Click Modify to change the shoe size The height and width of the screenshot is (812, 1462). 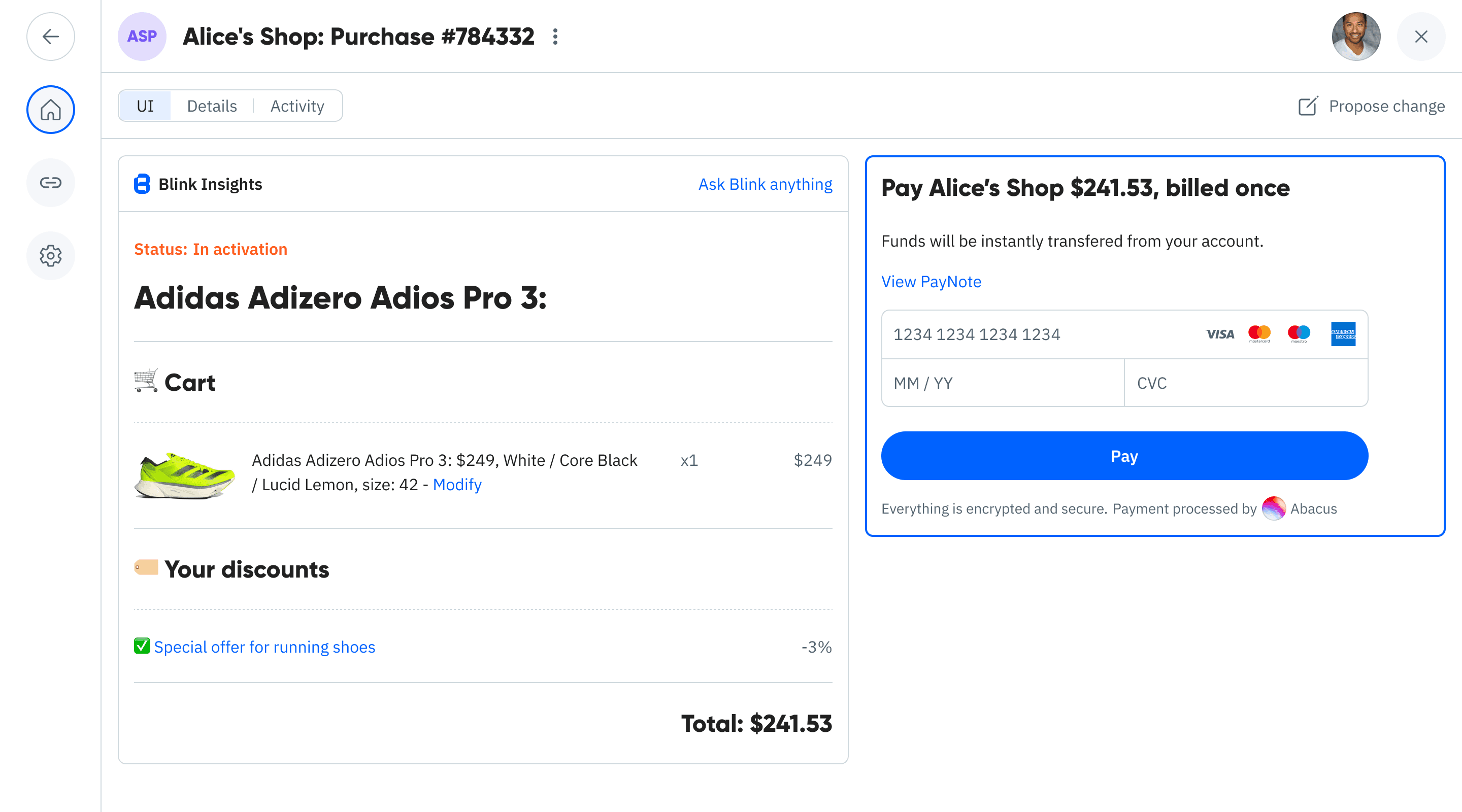click(x=457, y=485)
